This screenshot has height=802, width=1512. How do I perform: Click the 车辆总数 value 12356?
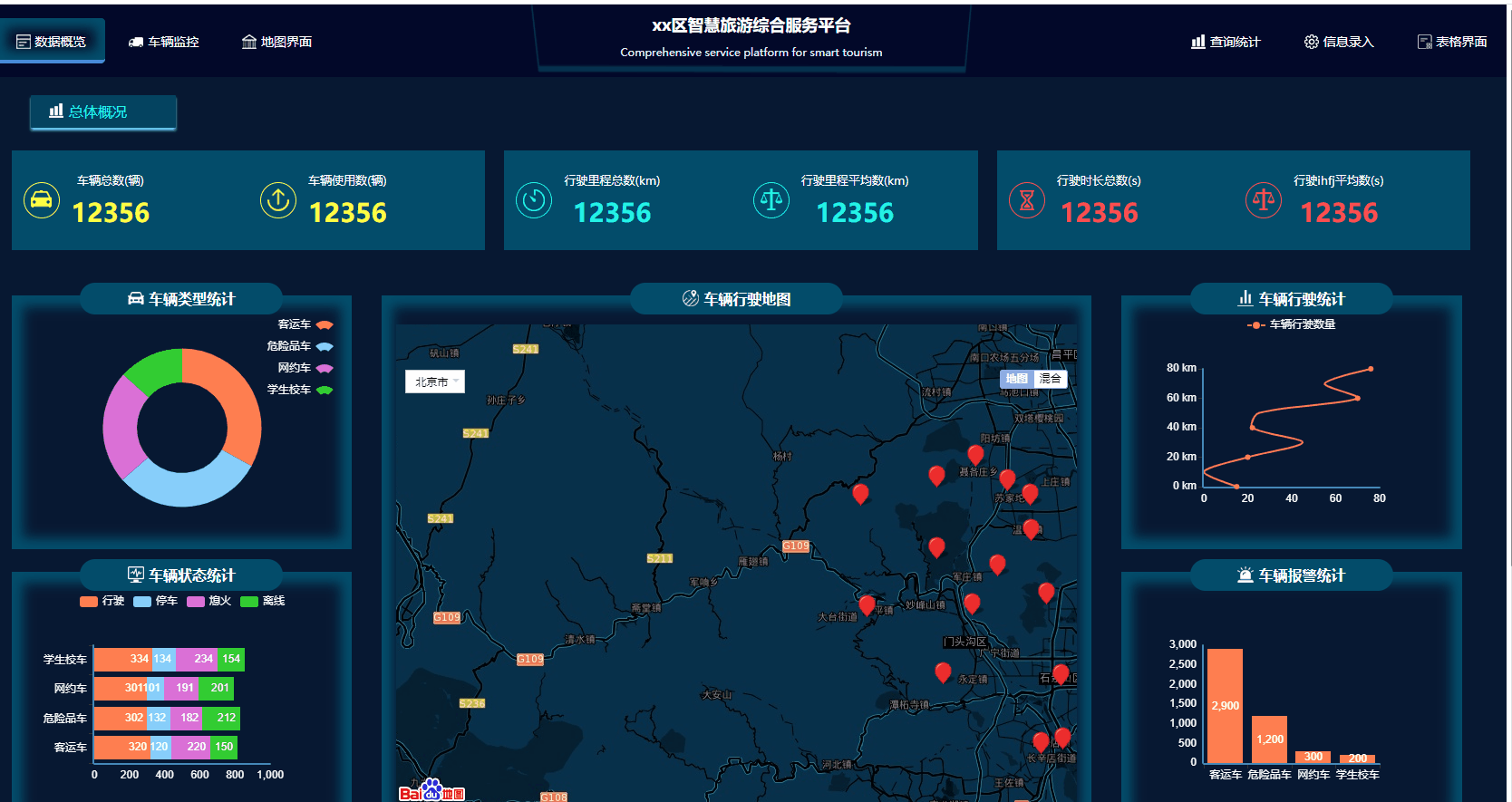pos(111,212)
